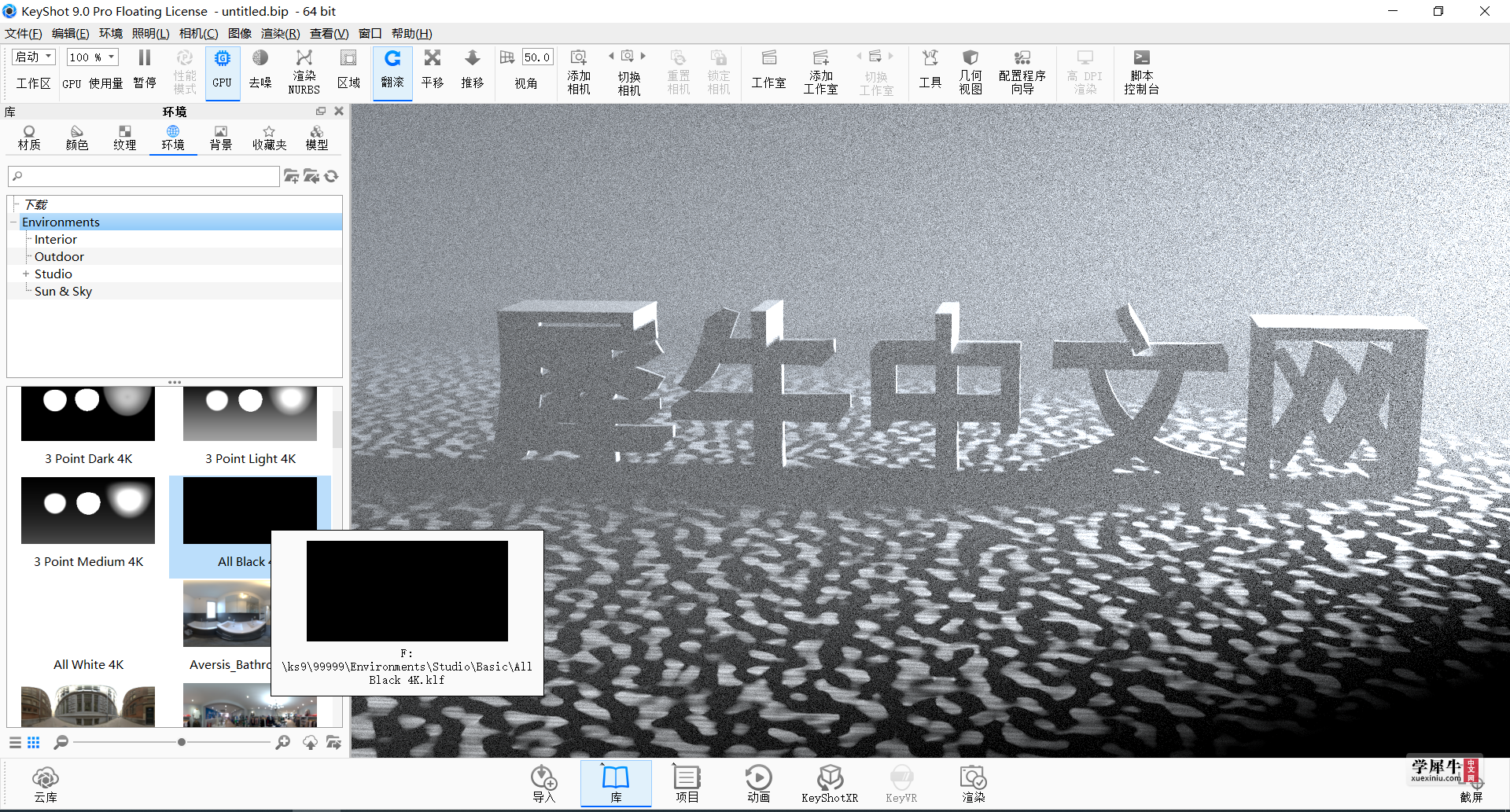Toggle the denoise (去噪) button
Viewport: 1510px width, 812px height.
click(x=260, y=71)
